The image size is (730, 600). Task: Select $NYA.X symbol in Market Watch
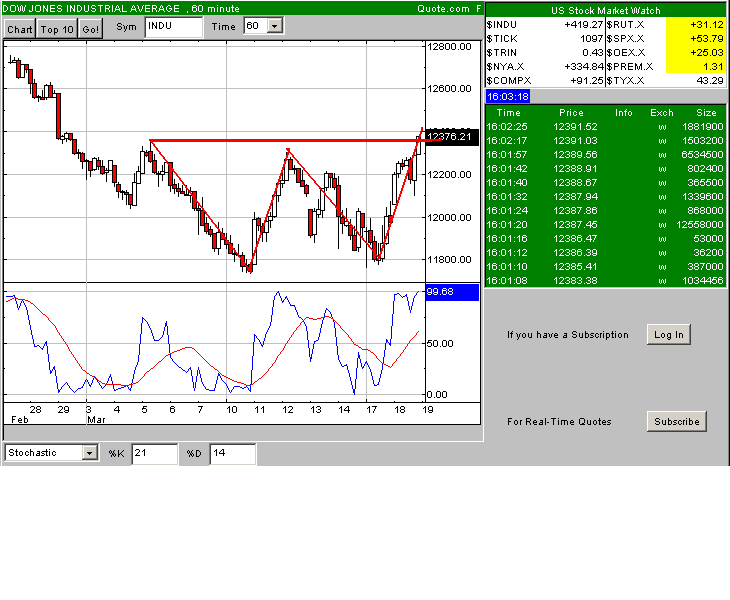[505, 67]
